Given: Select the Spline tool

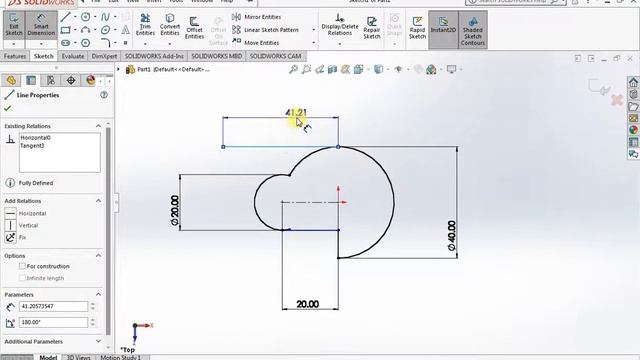Looking at the screenshot, I should (105, 17).
